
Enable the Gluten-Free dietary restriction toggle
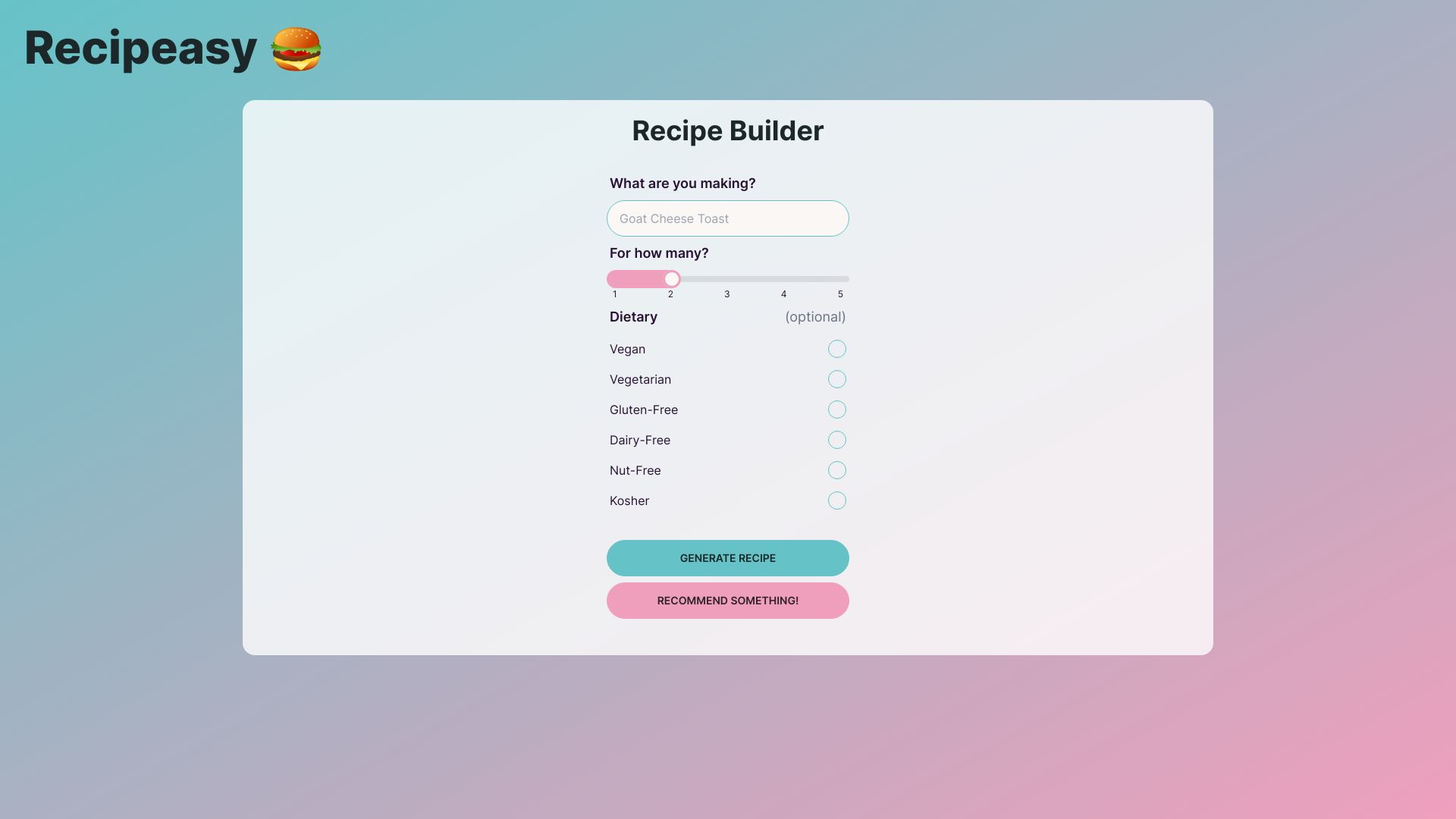click(x=837, y=409)
